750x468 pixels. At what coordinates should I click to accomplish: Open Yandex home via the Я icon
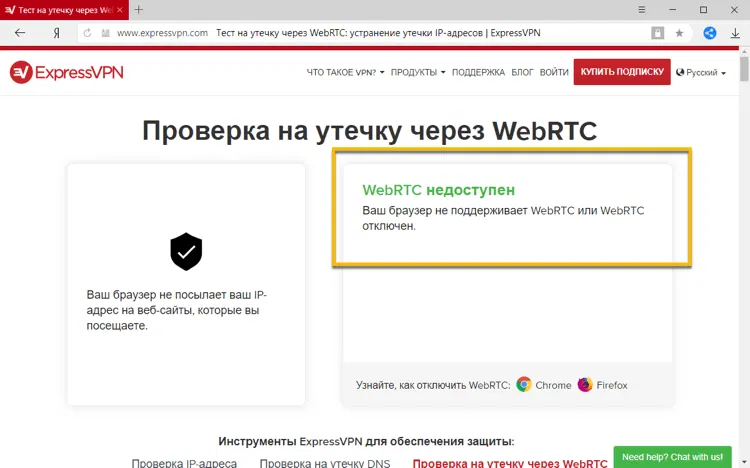point(56,33)
